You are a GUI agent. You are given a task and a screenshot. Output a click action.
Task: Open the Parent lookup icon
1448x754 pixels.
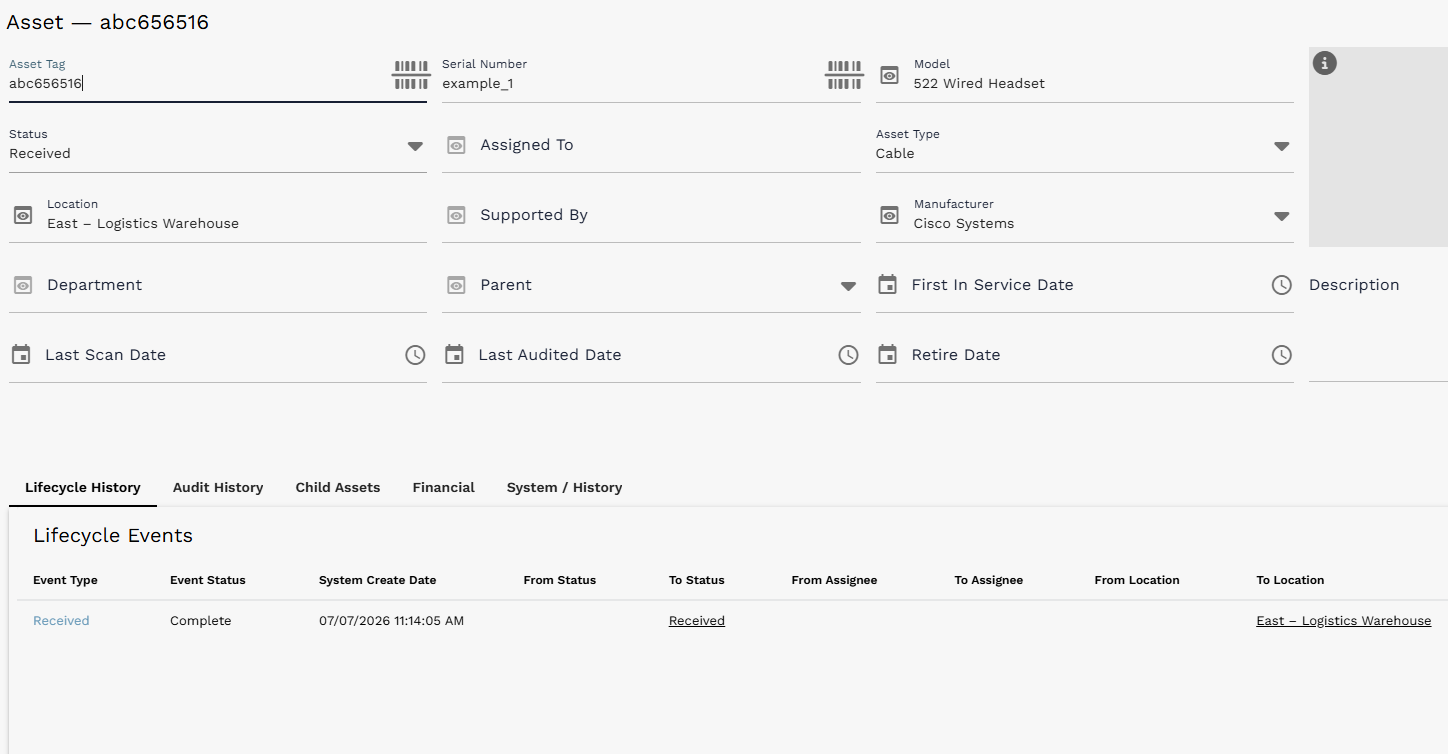coord(456,285)
